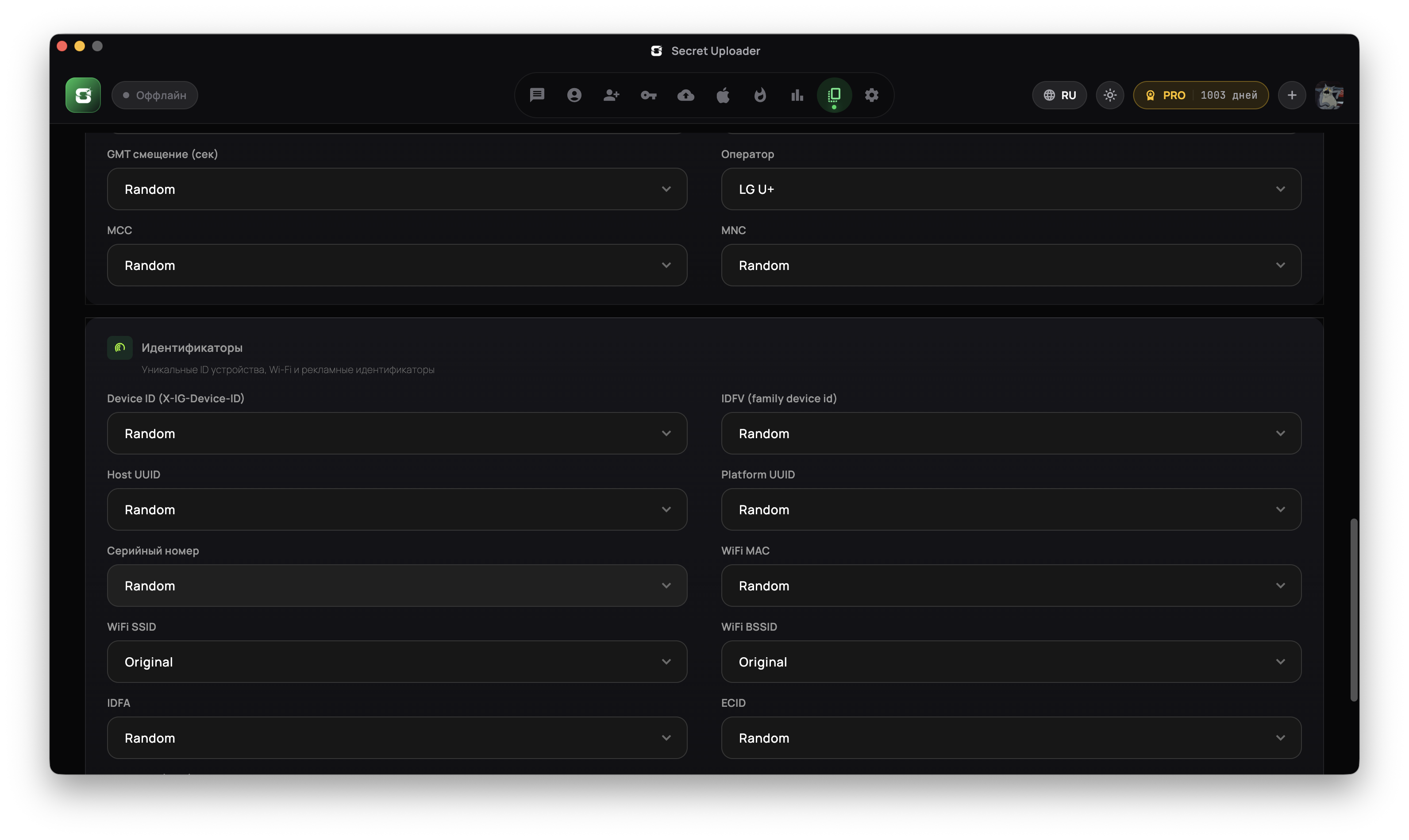This screenshot has width=1409, height=840.
Task: Click the red close window button
Action: pyautogui.click(x=62, y=46)
